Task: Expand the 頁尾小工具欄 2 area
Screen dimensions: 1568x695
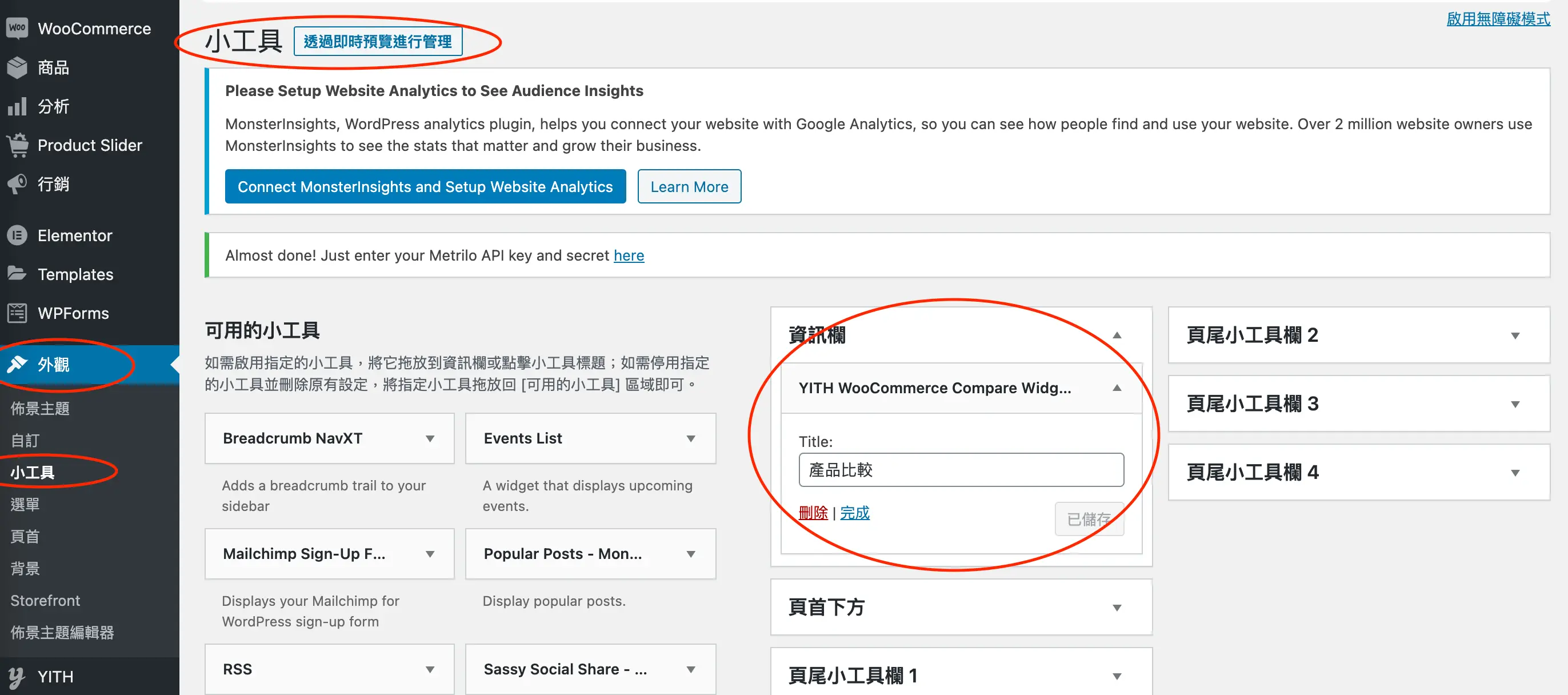Action: pyautogui.click(x=1515, y=335)
